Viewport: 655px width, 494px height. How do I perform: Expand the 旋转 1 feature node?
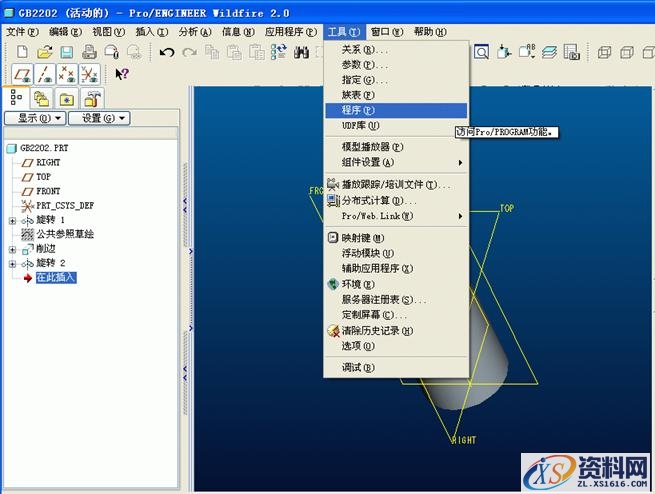(13, 220)
